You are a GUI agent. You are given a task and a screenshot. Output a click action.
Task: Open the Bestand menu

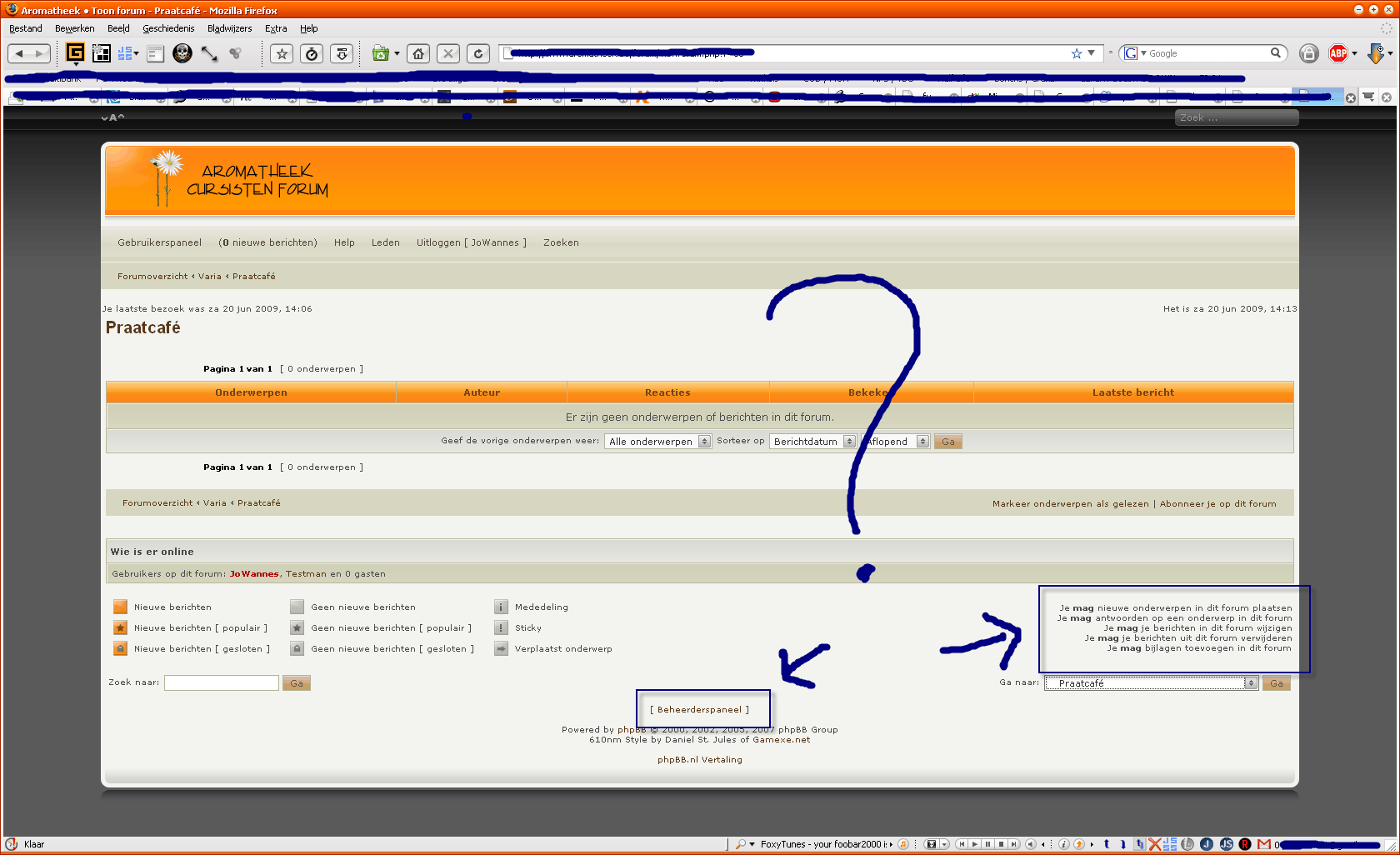[x=26, y=28]
